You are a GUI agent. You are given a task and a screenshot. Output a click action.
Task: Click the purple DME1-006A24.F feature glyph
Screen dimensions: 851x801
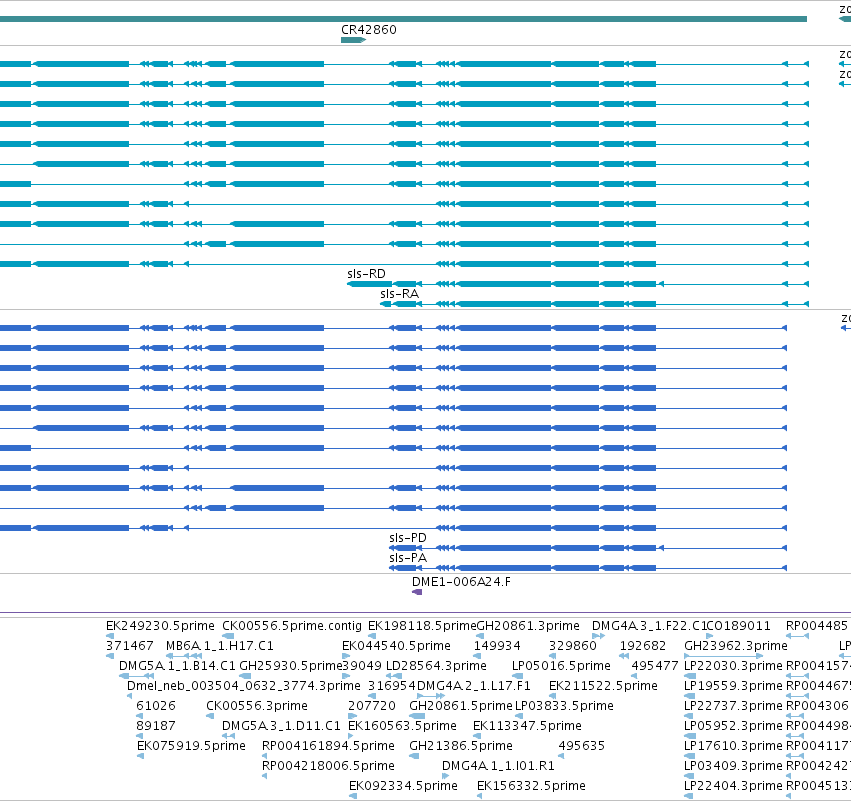pos(417,592)
